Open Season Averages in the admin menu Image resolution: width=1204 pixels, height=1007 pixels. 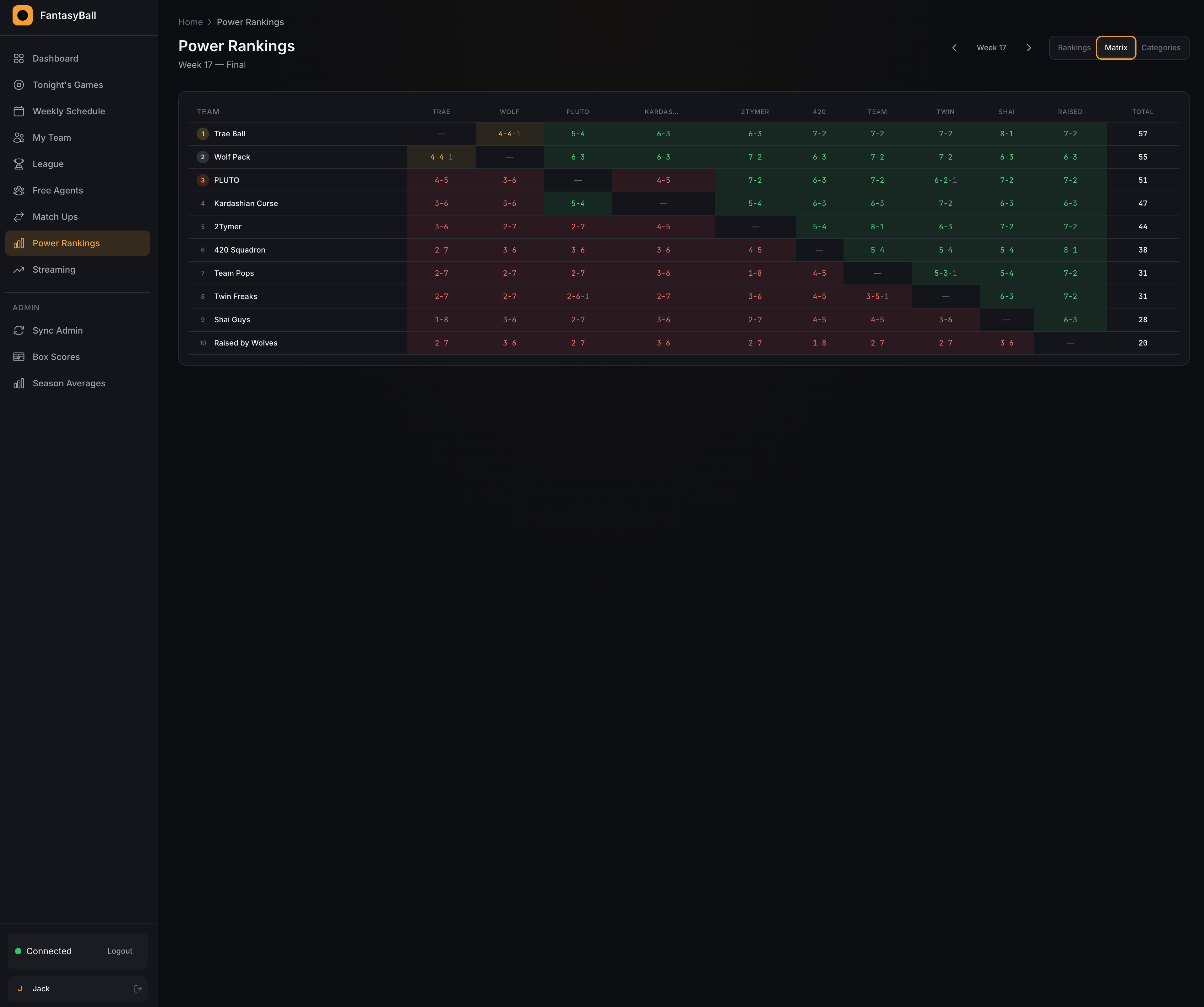click(x=69, y=383)
